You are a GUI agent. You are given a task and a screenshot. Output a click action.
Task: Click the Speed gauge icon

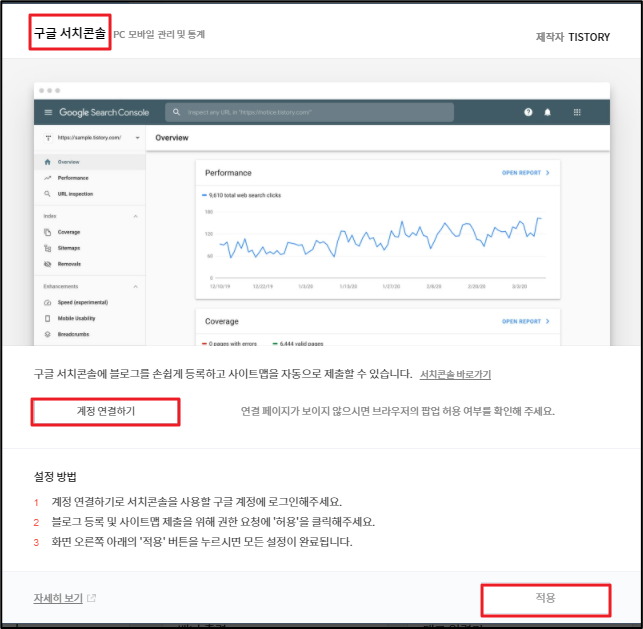coord(48,303)
